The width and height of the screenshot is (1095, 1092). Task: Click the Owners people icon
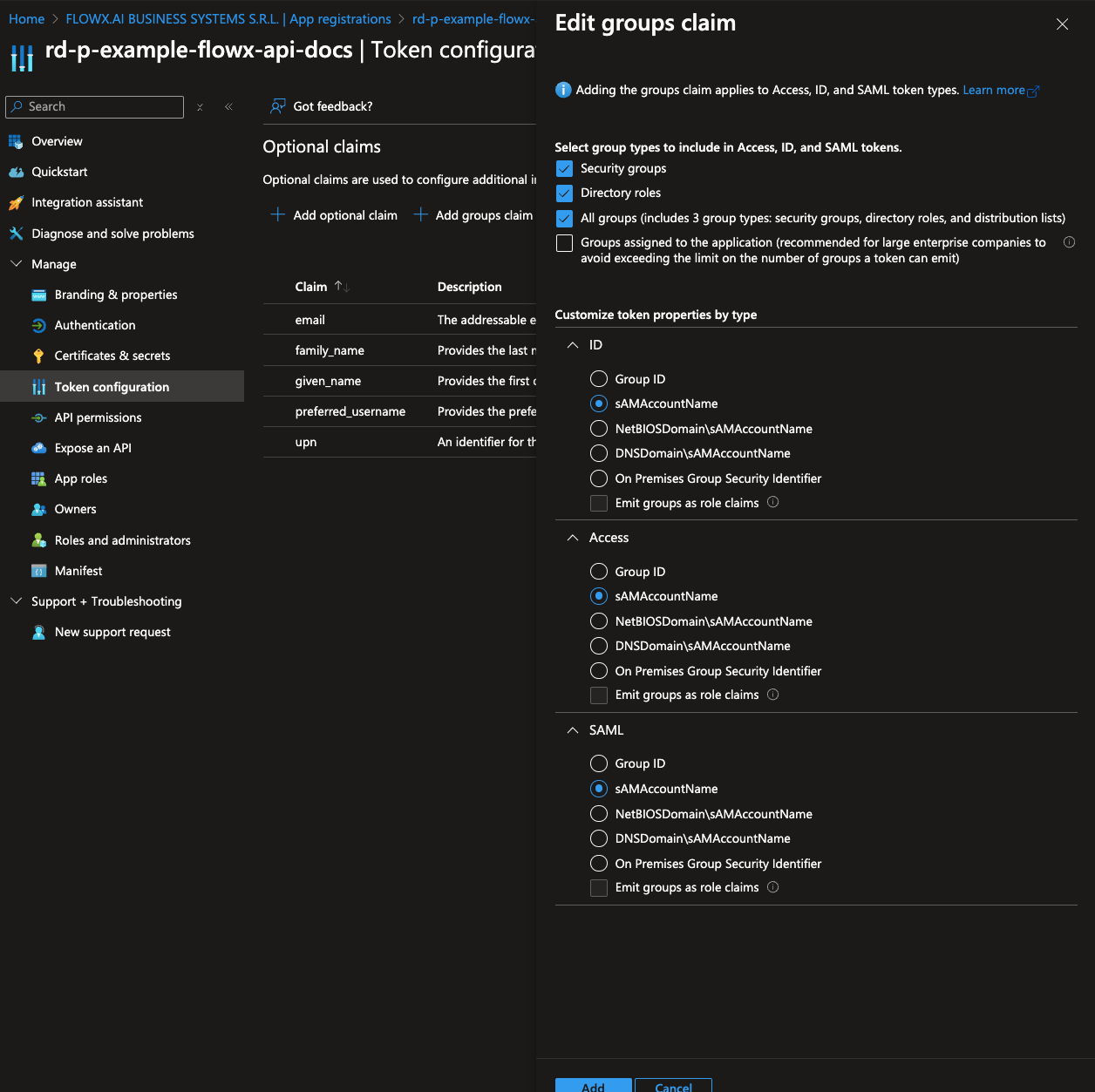pos(38,509)
